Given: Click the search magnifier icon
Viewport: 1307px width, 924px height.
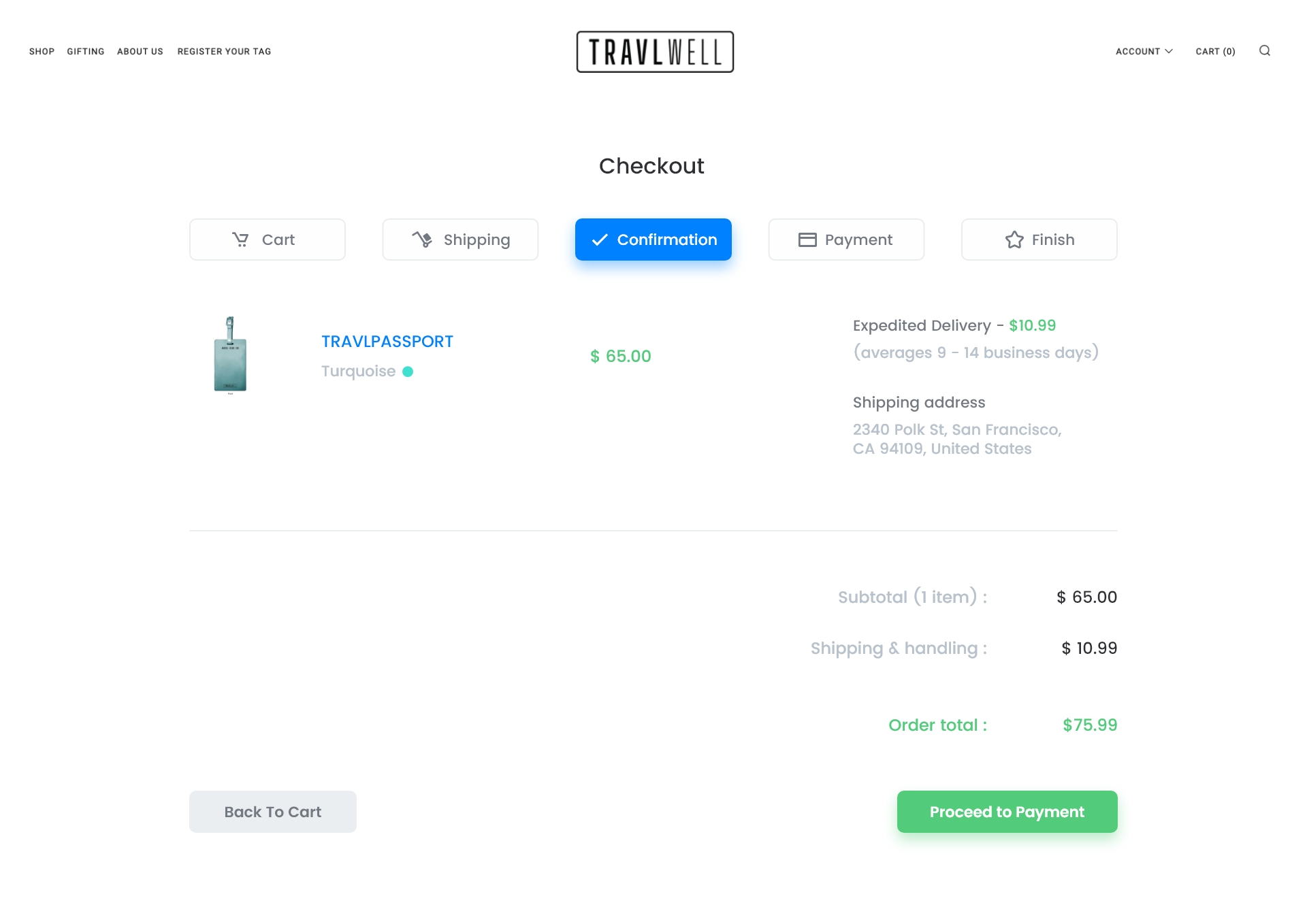Looking at the screenshot, I should coord(1264,51).
